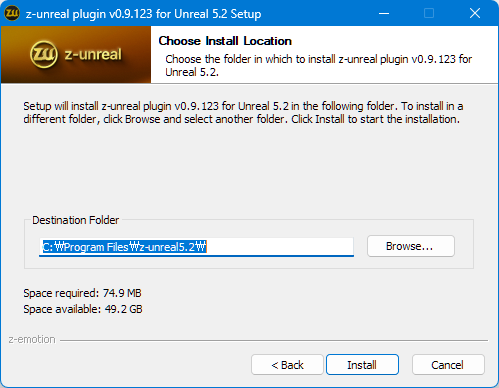The image size is (499, 388).
Task: Click the z-emotion branding label
Action: 32,339
